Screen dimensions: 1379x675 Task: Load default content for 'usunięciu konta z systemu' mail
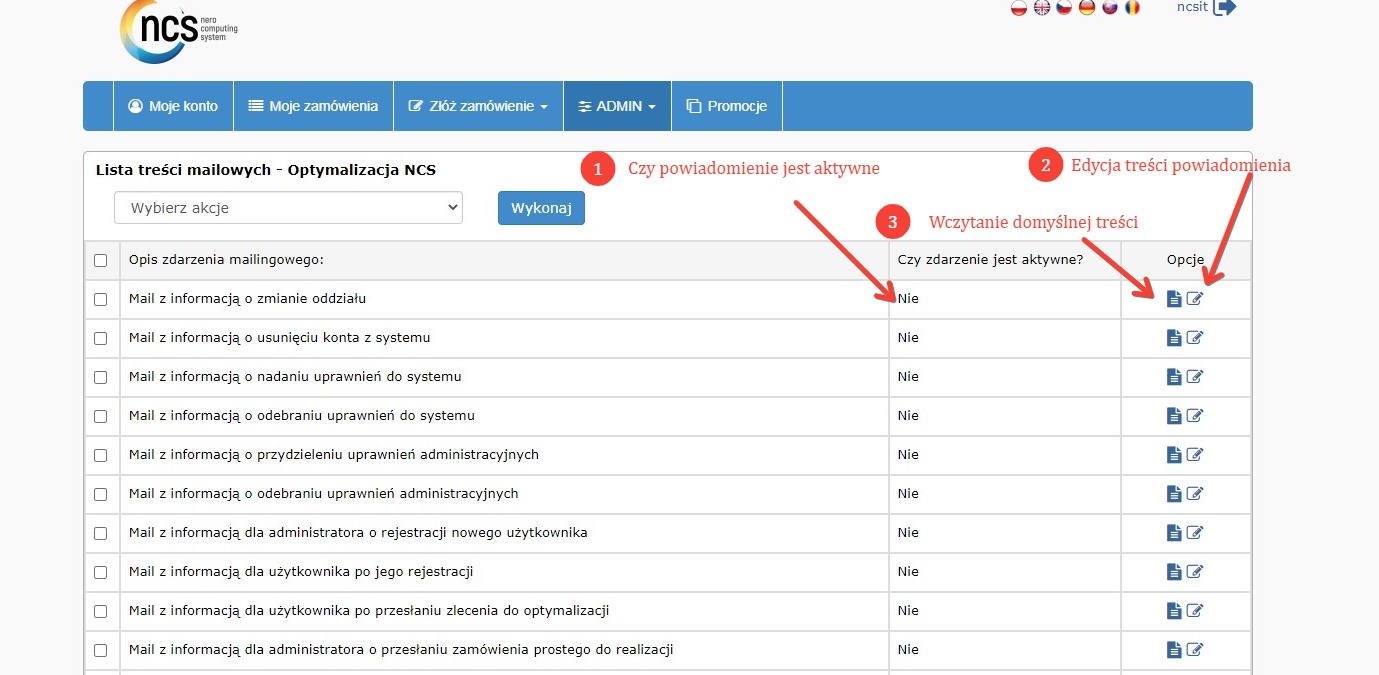(x=1174, y=338)
